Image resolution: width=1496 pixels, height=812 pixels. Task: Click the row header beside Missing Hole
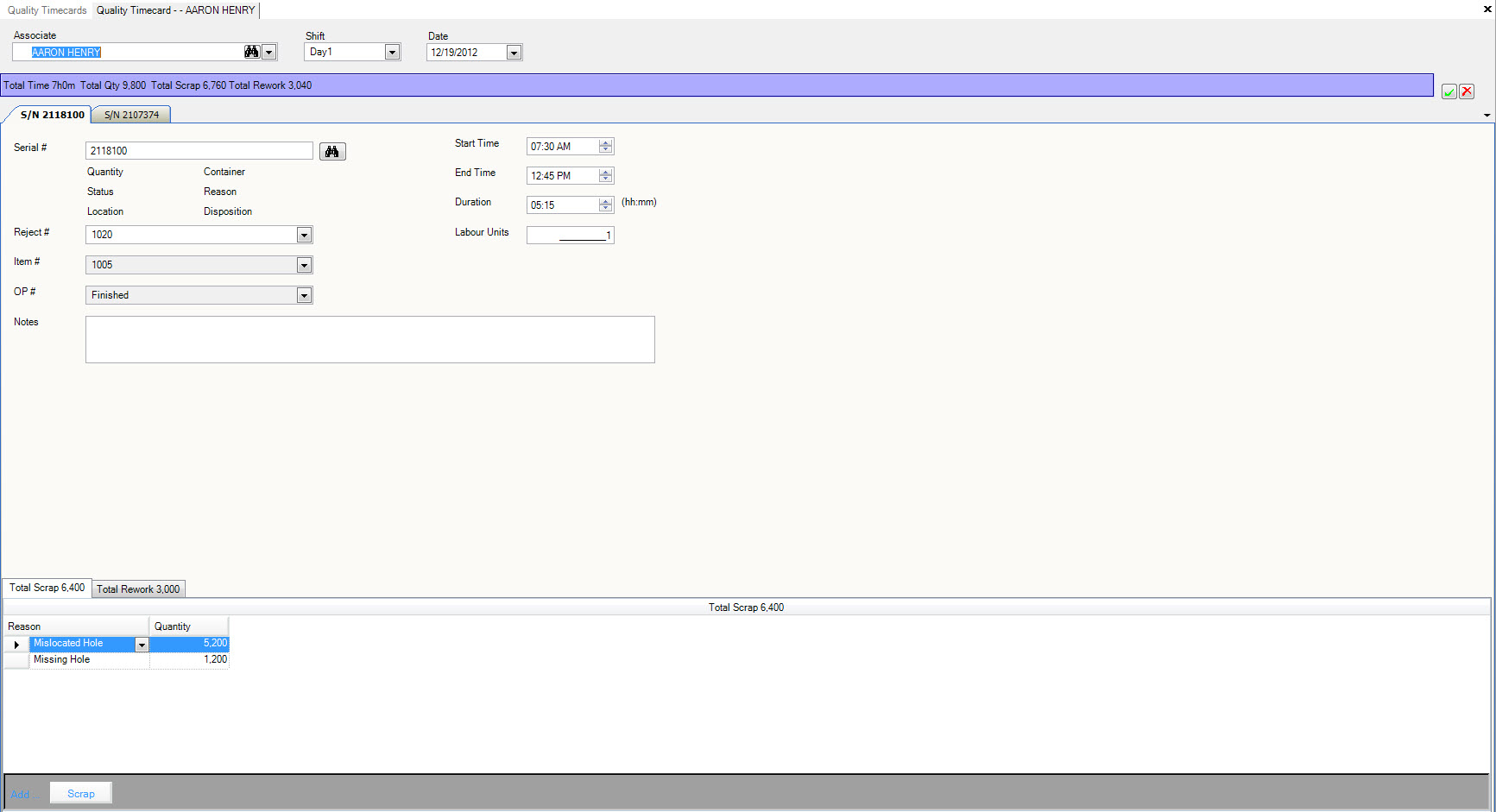(16, 660)
